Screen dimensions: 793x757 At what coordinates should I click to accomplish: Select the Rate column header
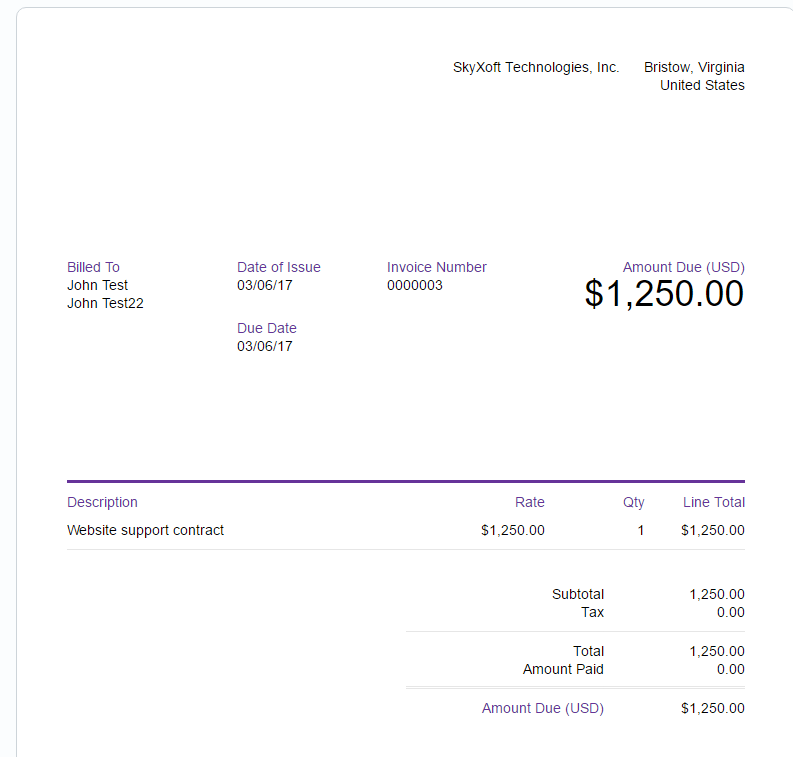click(x=530, y=502)
